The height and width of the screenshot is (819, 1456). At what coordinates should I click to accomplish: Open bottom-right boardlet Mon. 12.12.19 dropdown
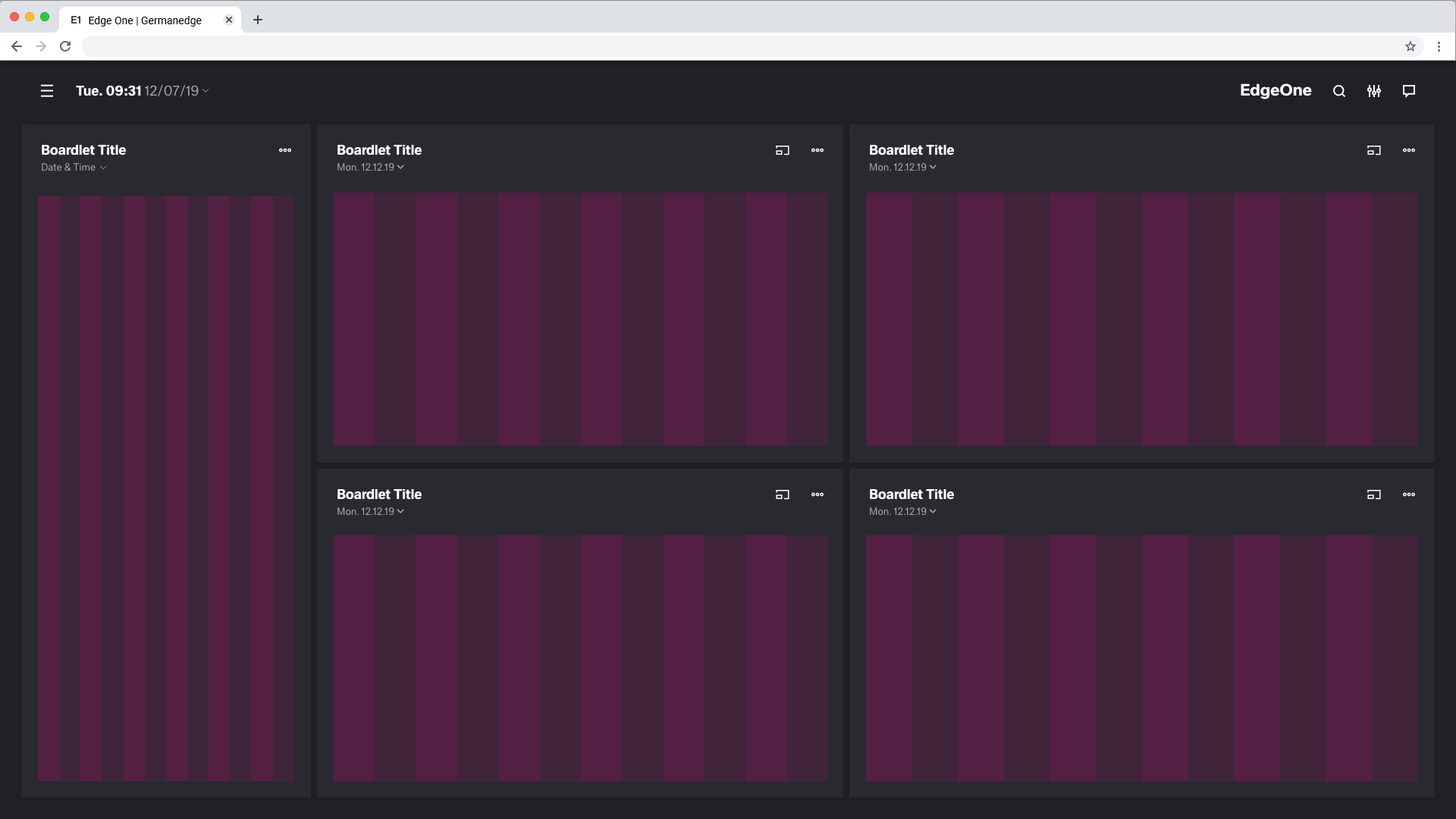pyautogui.click(x=902, y=512)
